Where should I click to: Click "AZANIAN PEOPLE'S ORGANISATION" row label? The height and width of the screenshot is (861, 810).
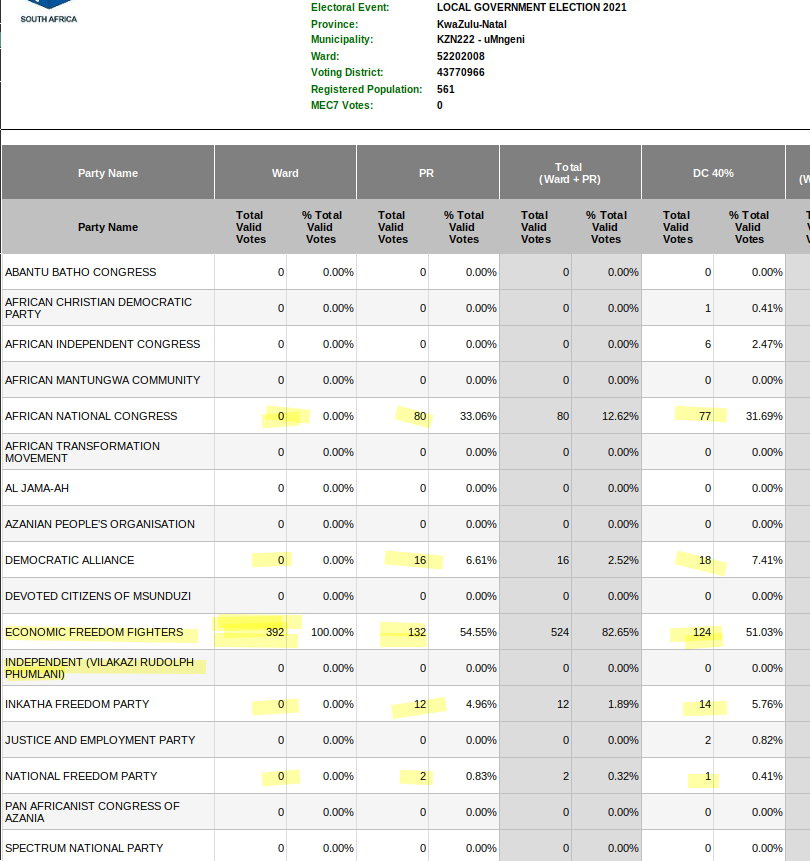(100, 524)
